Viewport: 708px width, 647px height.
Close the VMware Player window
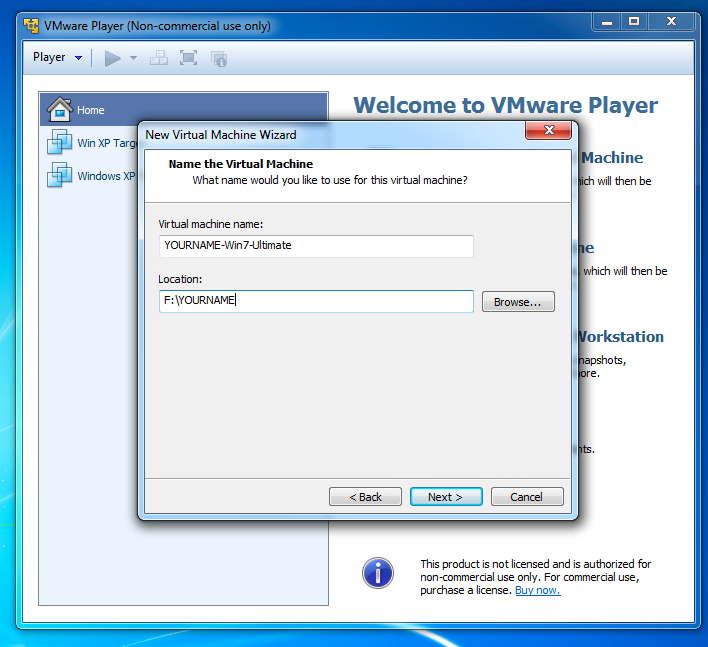point(671,22)
